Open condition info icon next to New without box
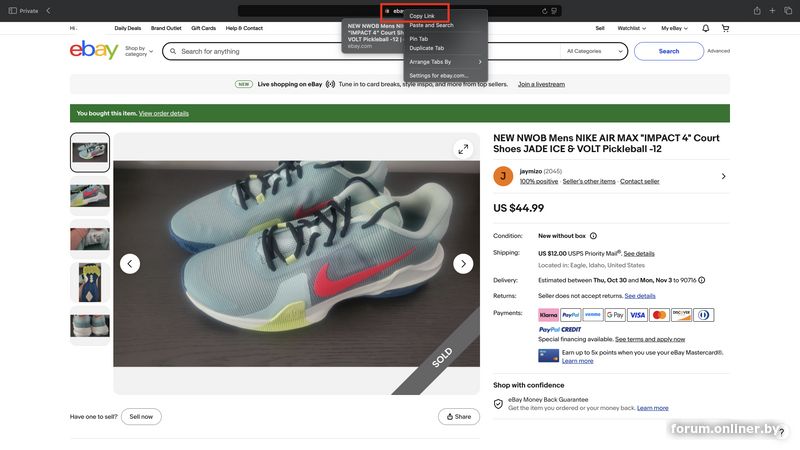The width and height of the screenshot is (800, 450). point(593,236)
